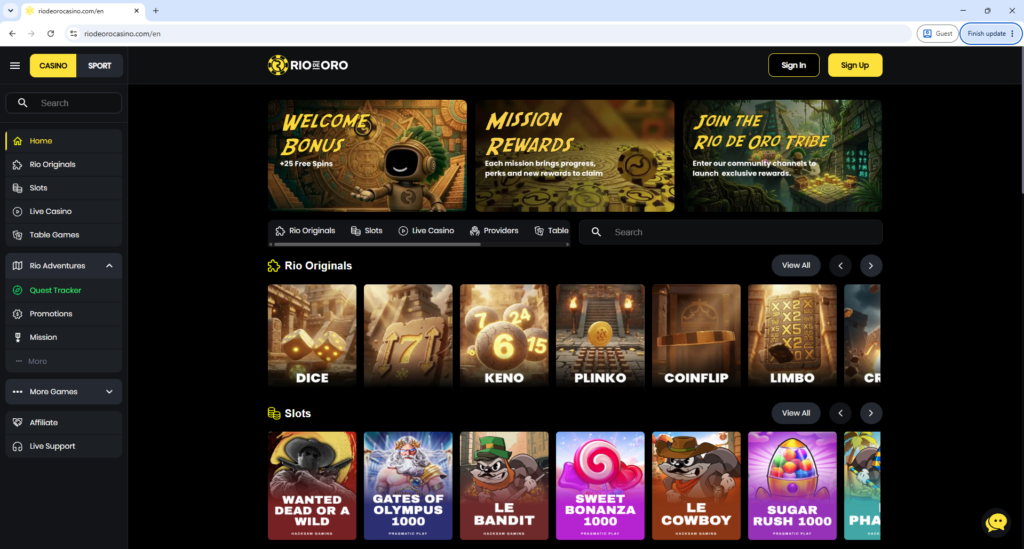Viewport: 1024px width, 549px height.
Task: Click the Sign In button
Action: (793, 65)
